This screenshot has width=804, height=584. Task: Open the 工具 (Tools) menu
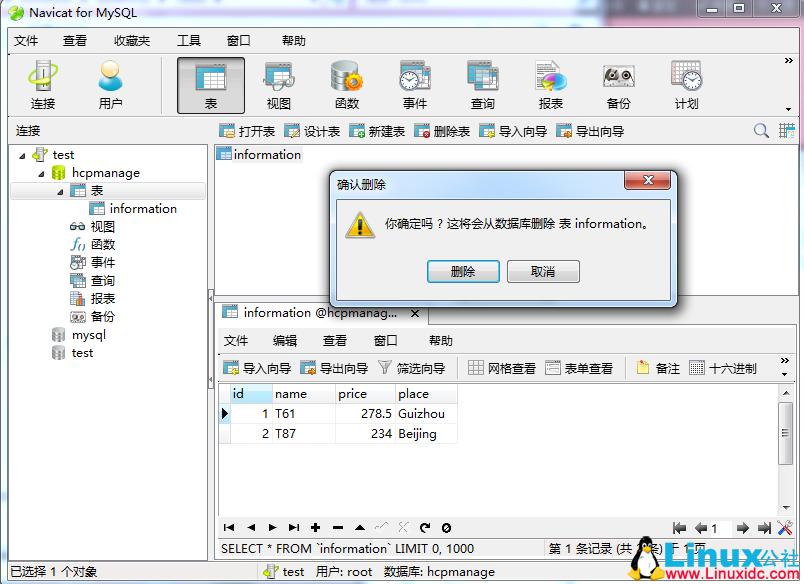pyautogui.click(x=189, y=41)
